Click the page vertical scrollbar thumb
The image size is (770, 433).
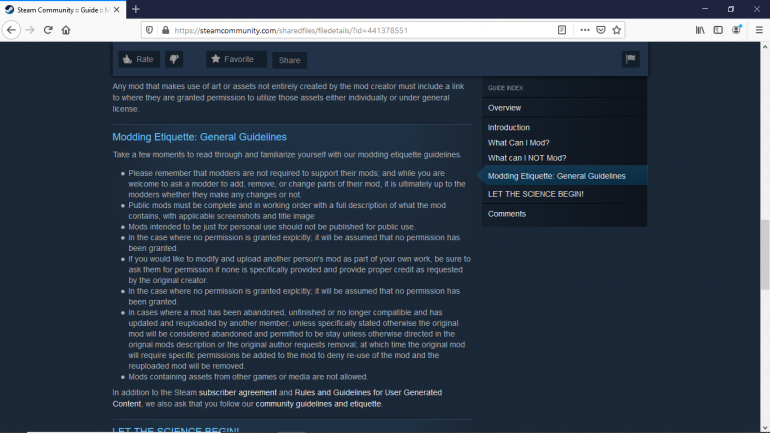point(765,255)
